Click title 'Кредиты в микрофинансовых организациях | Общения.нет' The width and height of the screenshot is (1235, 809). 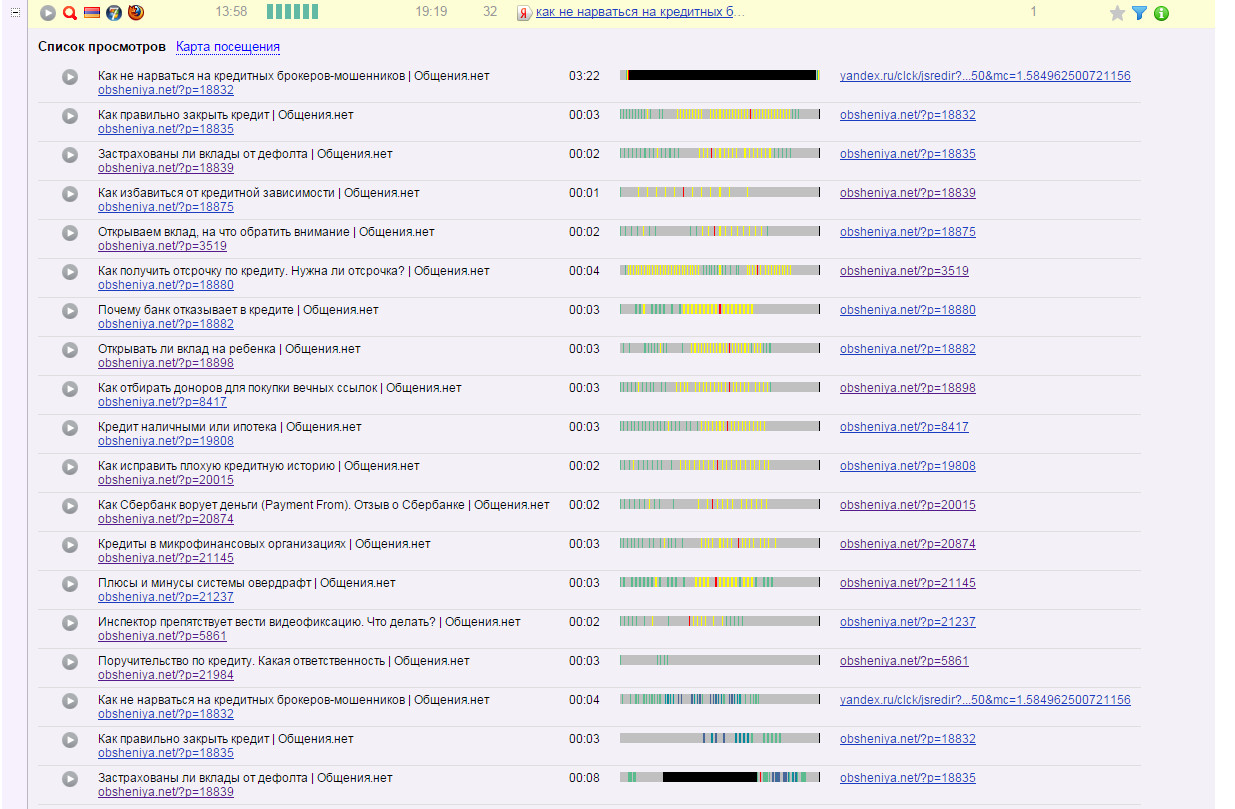(264, 544)
